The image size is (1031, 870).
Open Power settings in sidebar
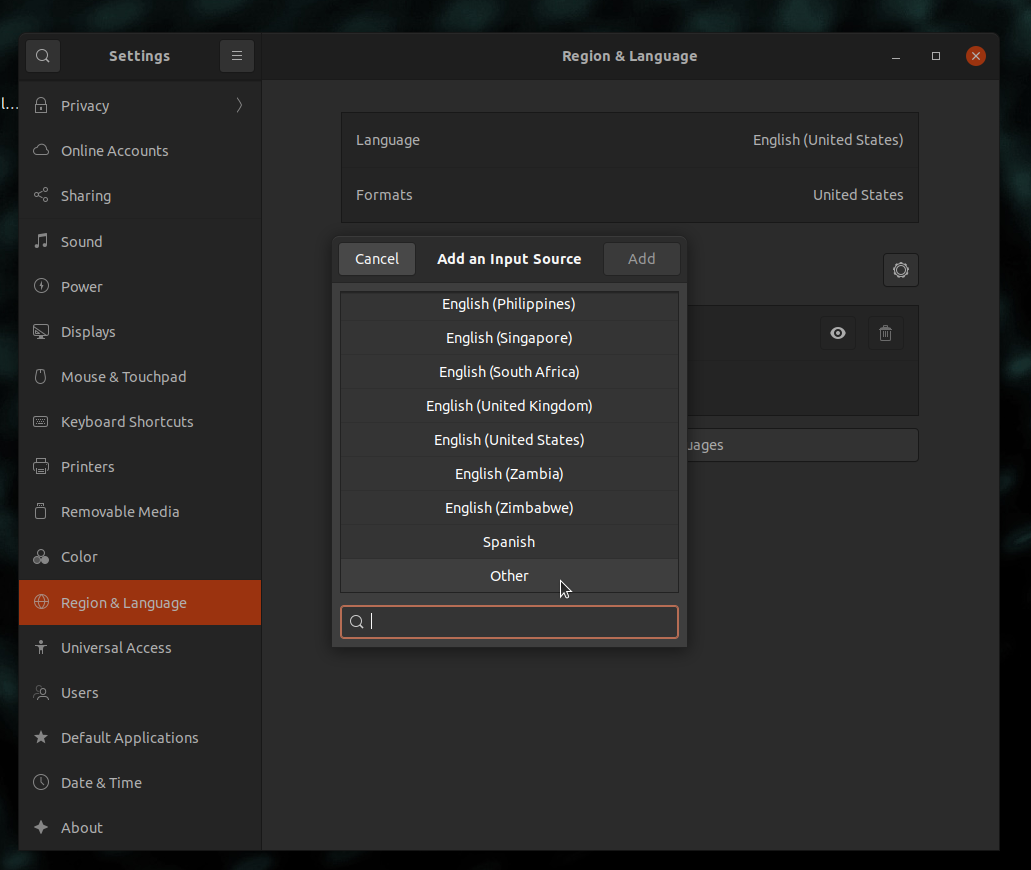pos(81,286)
